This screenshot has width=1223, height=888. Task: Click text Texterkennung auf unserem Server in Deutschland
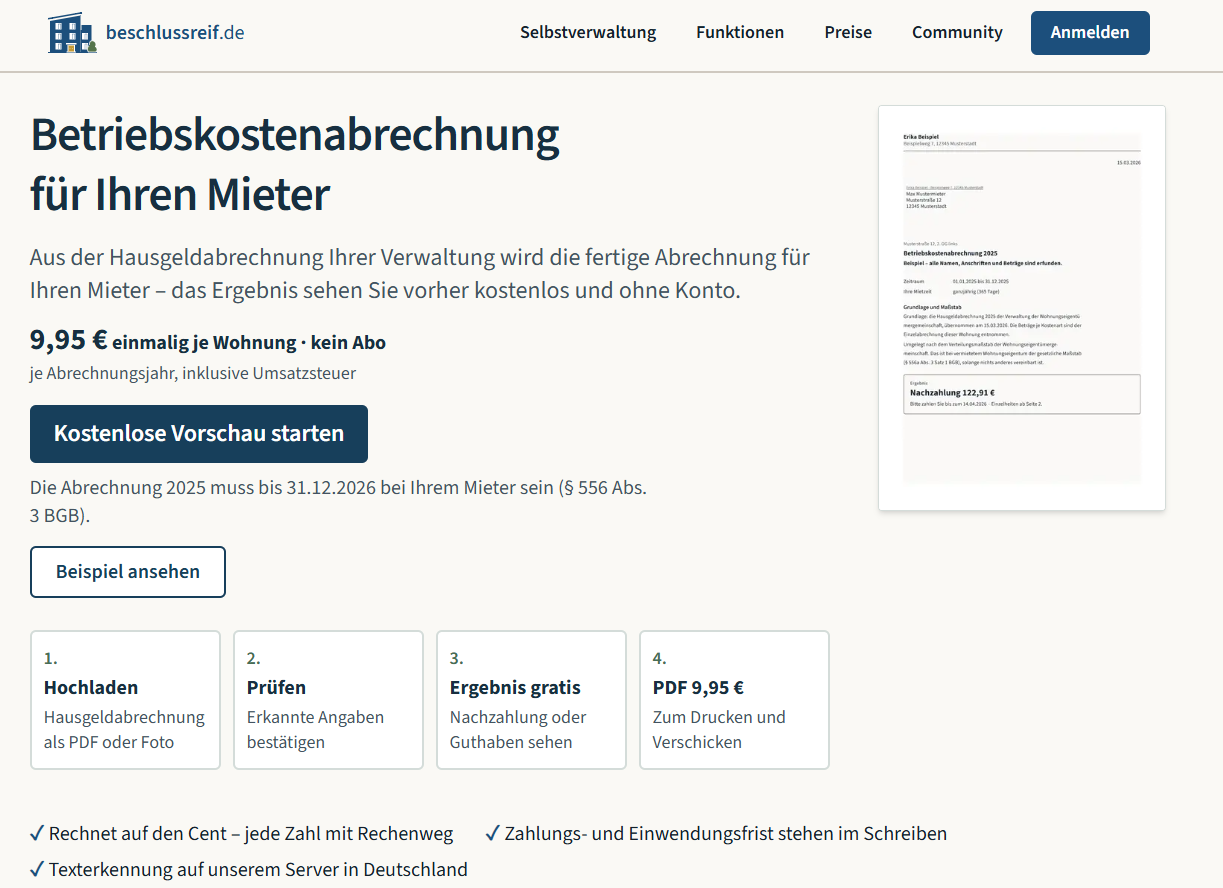[258, 869]
